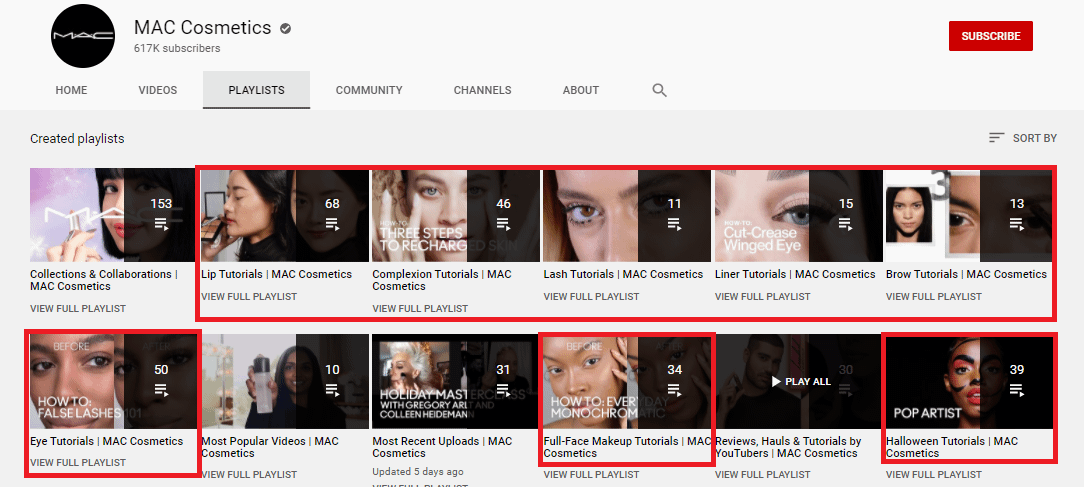Click the playlist icon on Collections & Collaborations thumbnail
This screenshot has height=487, width=1084.
(161, 223)
